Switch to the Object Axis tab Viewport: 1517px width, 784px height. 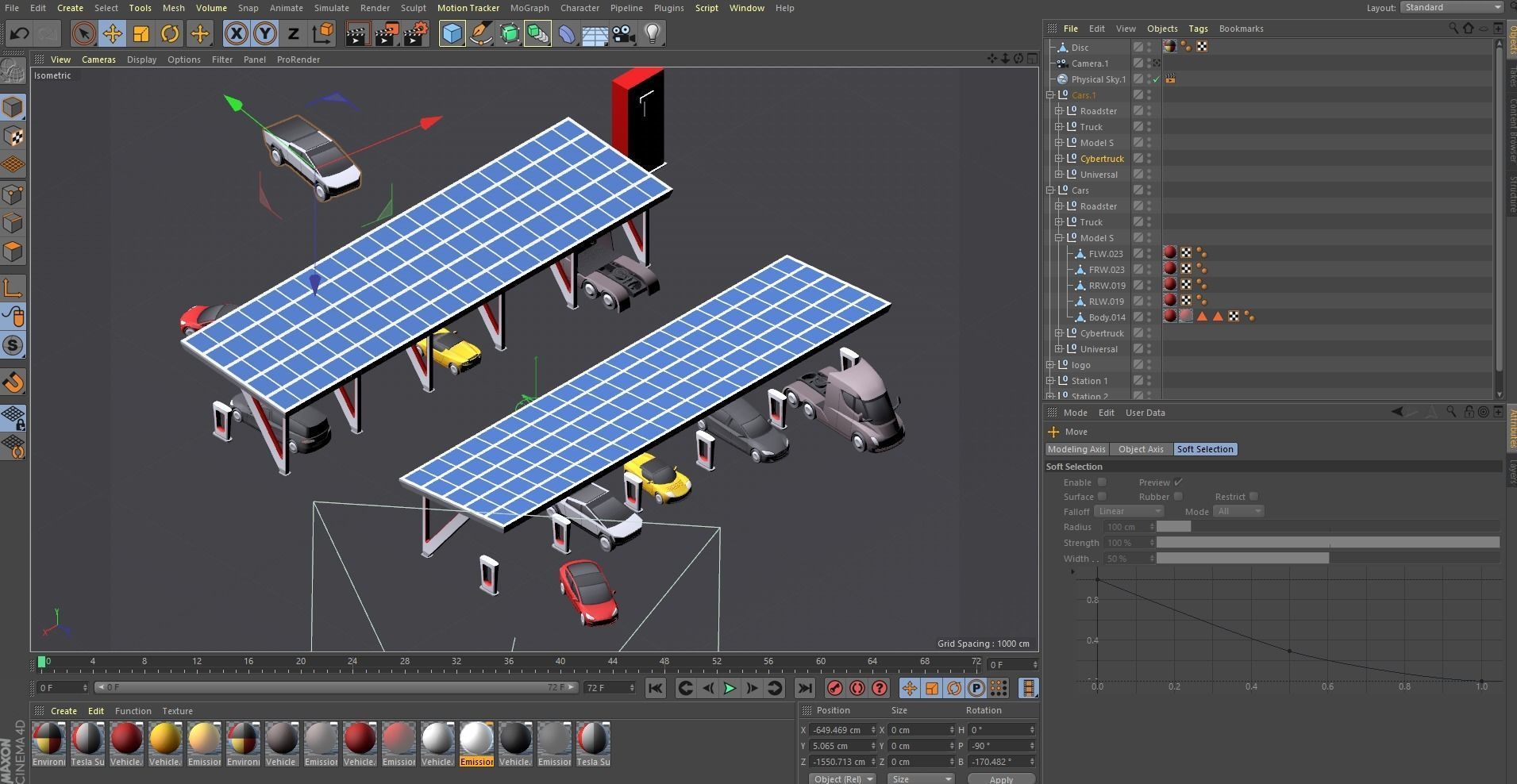1141,449
